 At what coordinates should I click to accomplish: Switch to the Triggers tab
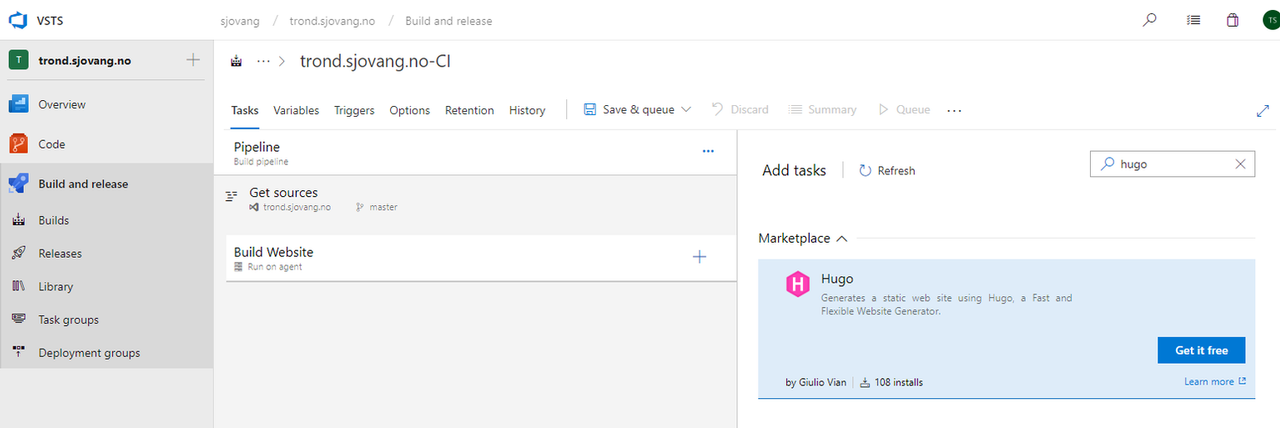pos(354,111)
